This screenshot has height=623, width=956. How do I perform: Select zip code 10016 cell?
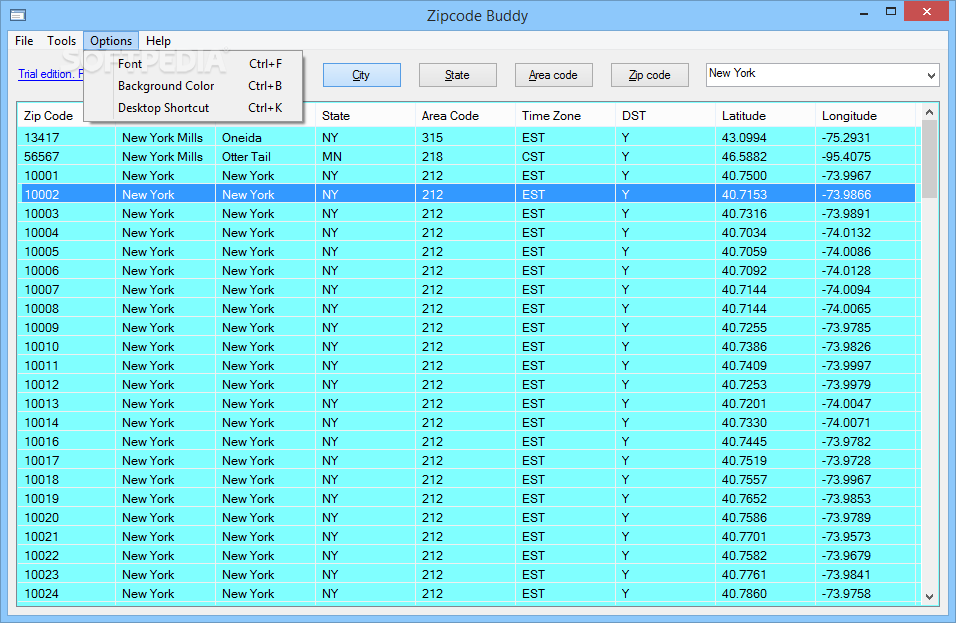tap(68, 441)
